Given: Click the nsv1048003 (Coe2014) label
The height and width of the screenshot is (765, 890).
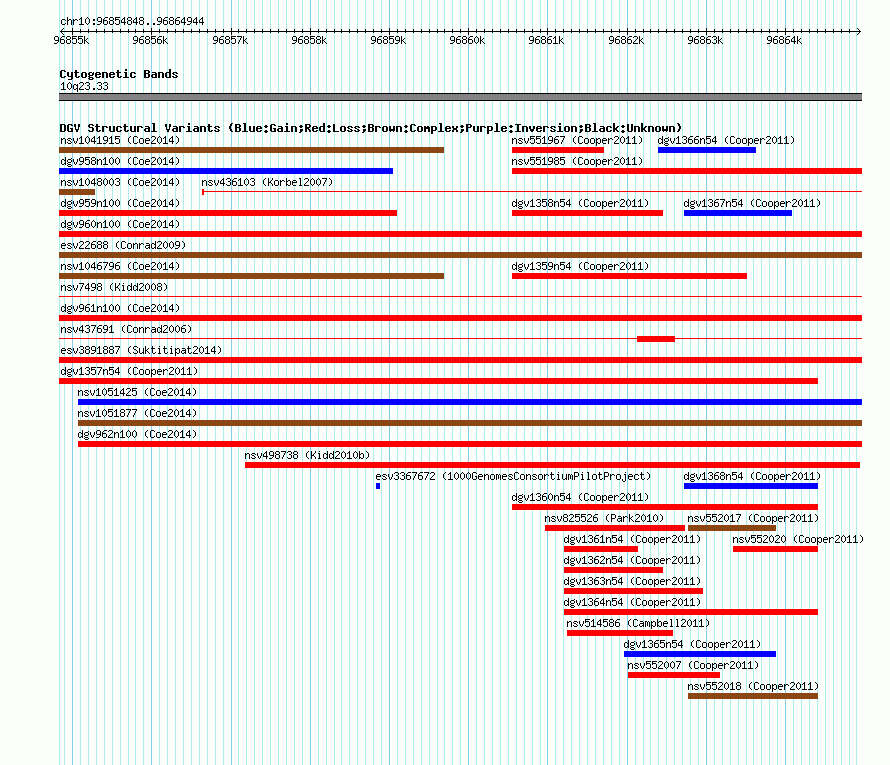Looking at the screenshot, I should pos(120,182).
